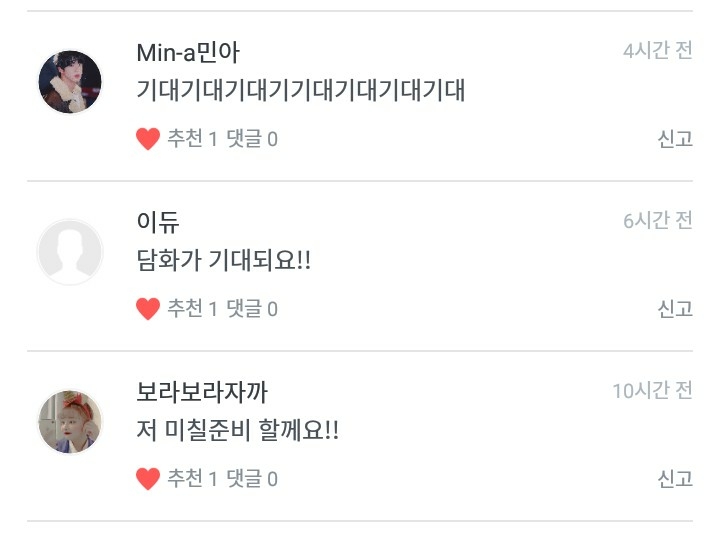Recommend 보라보라자까's comment via 추천

[x=192, y=480]
